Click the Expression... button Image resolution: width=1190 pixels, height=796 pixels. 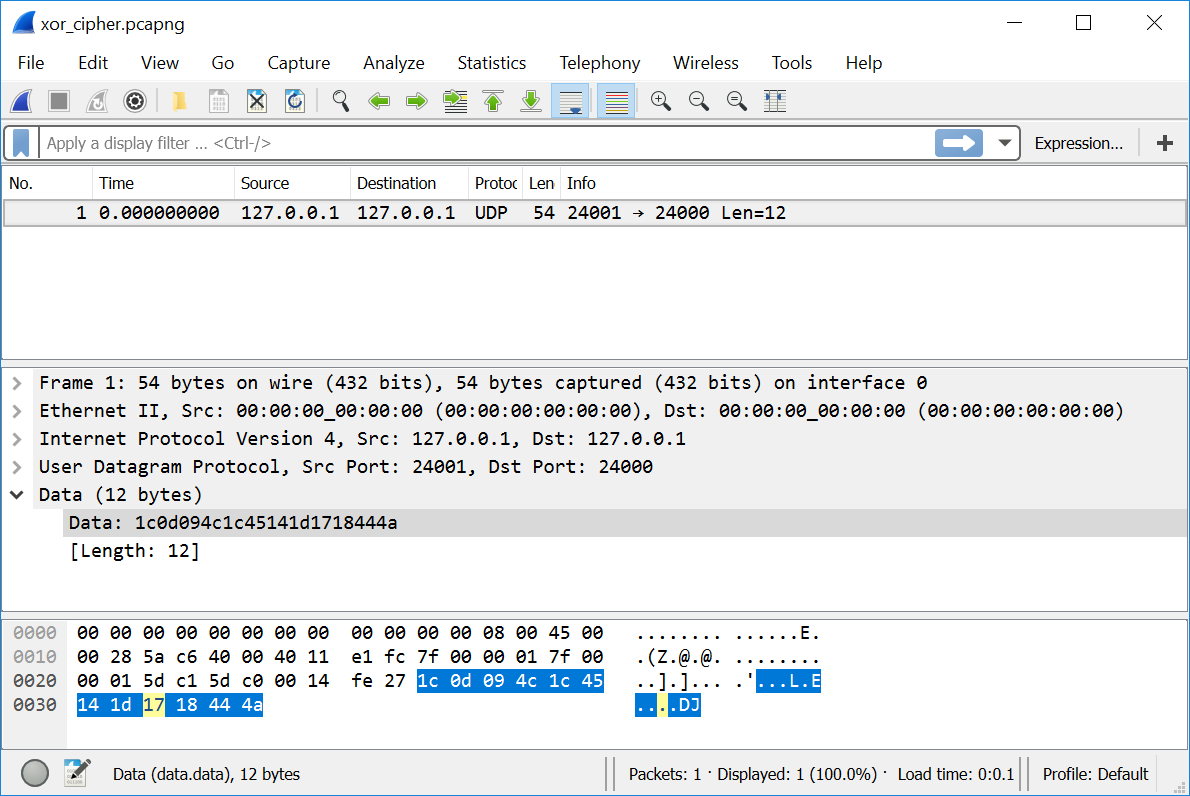1078,143
